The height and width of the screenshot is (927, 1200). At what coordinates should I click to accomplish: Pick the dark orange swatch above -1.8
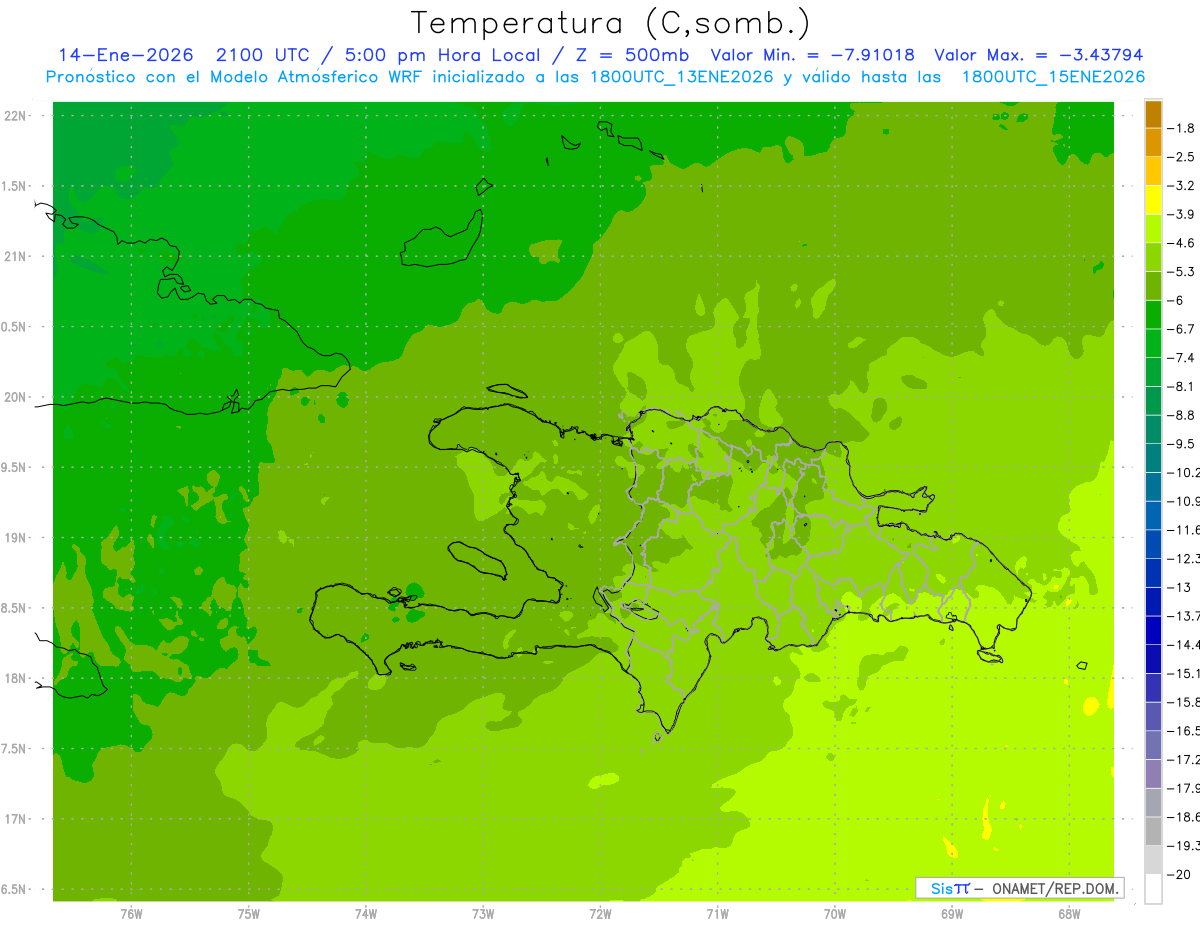[1153, 114]
